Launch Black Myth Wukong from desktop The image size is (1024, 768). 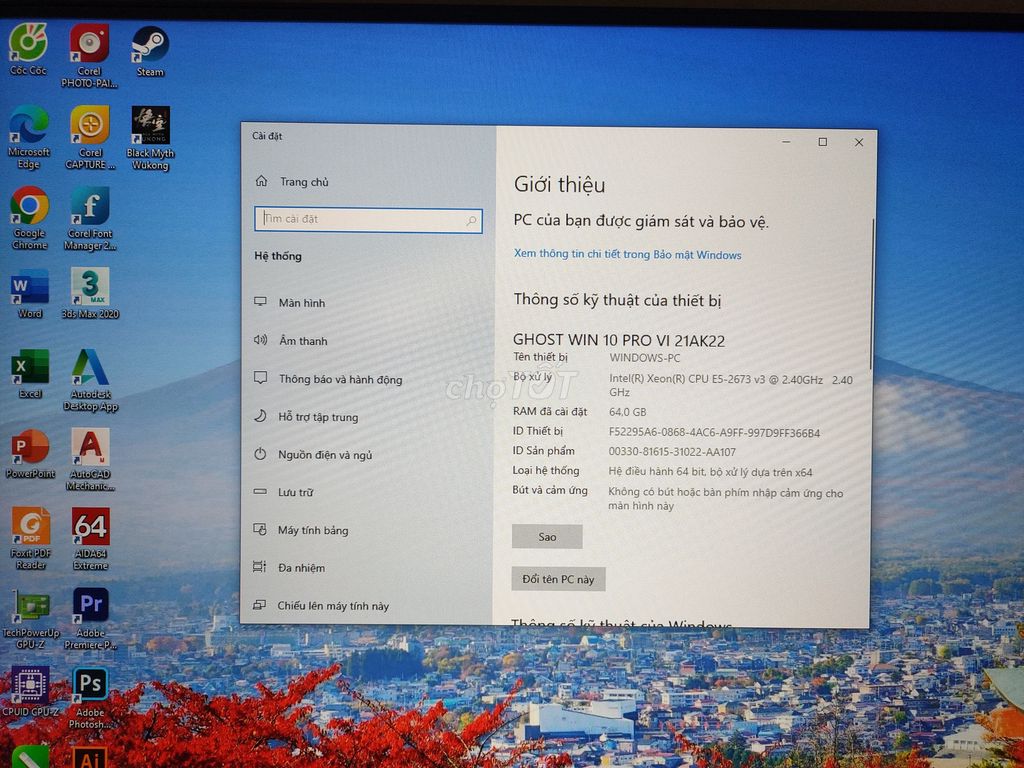click(x=150, y=127)
